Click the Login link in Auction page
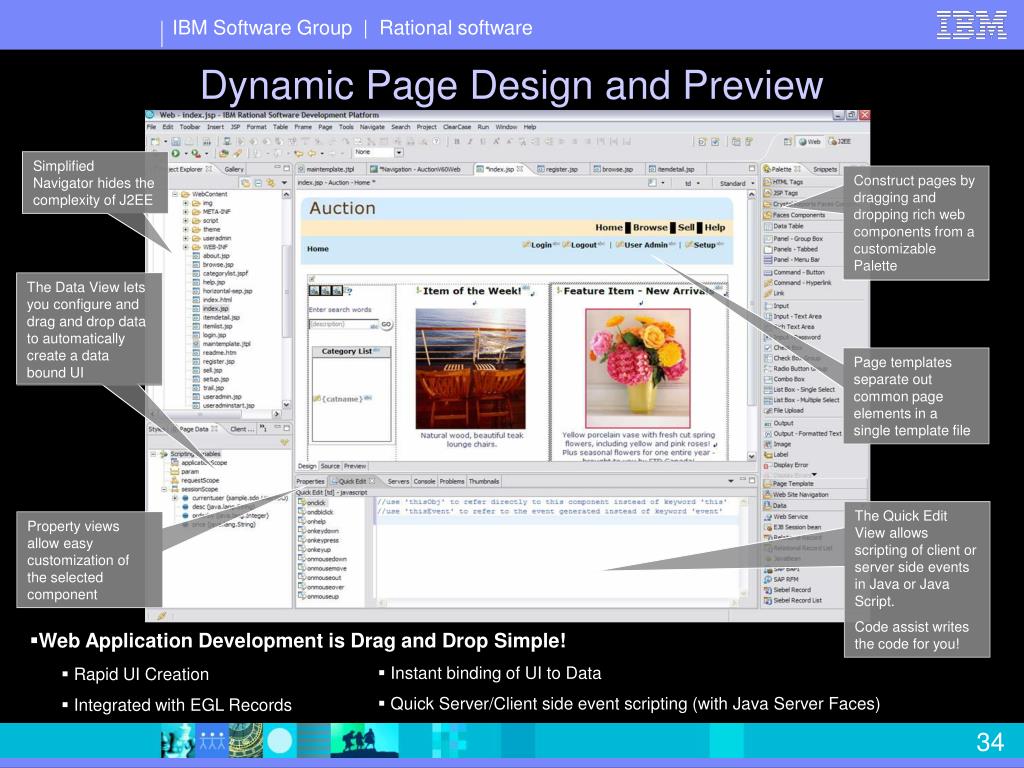The height and width of the screenshot is (768, 1024). point(541,245)
